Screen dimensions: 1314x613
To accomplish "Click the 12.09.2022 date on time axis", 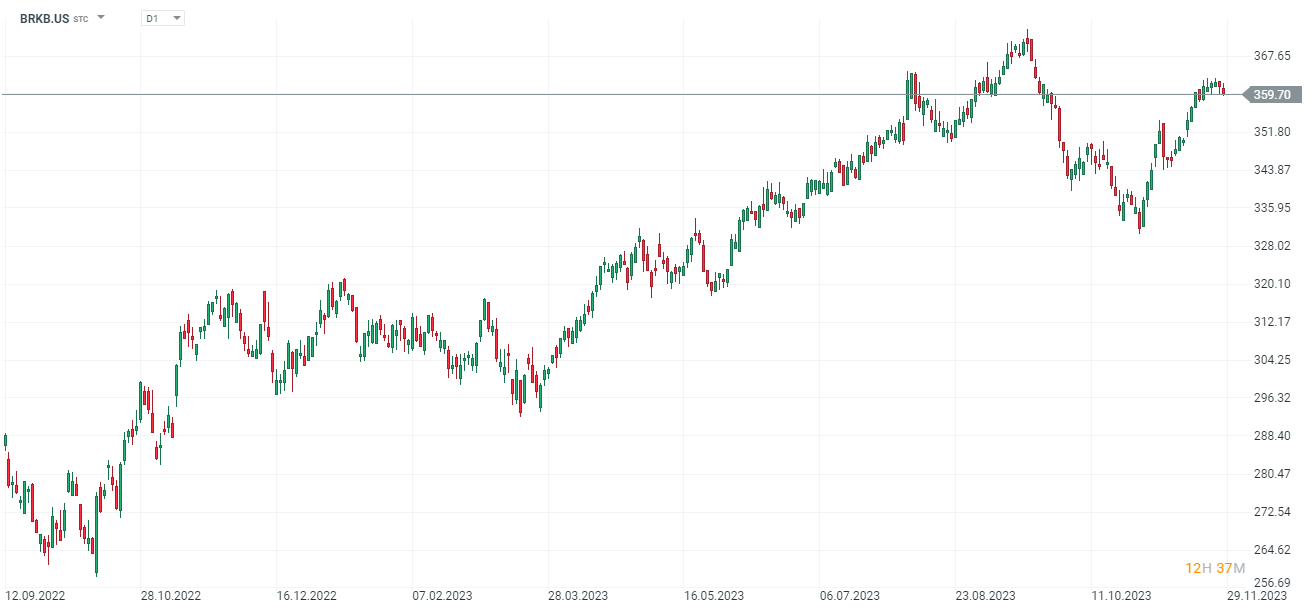I will [37, 596].
